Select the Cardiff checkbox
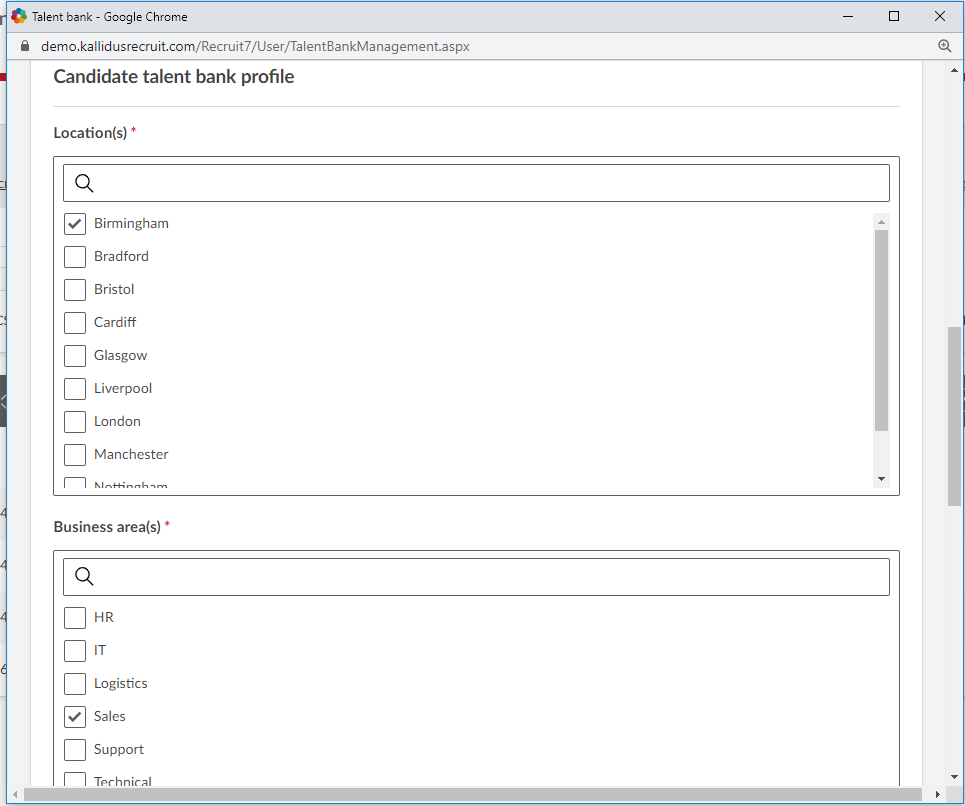965x806 pixels. [x=75, y=323]
